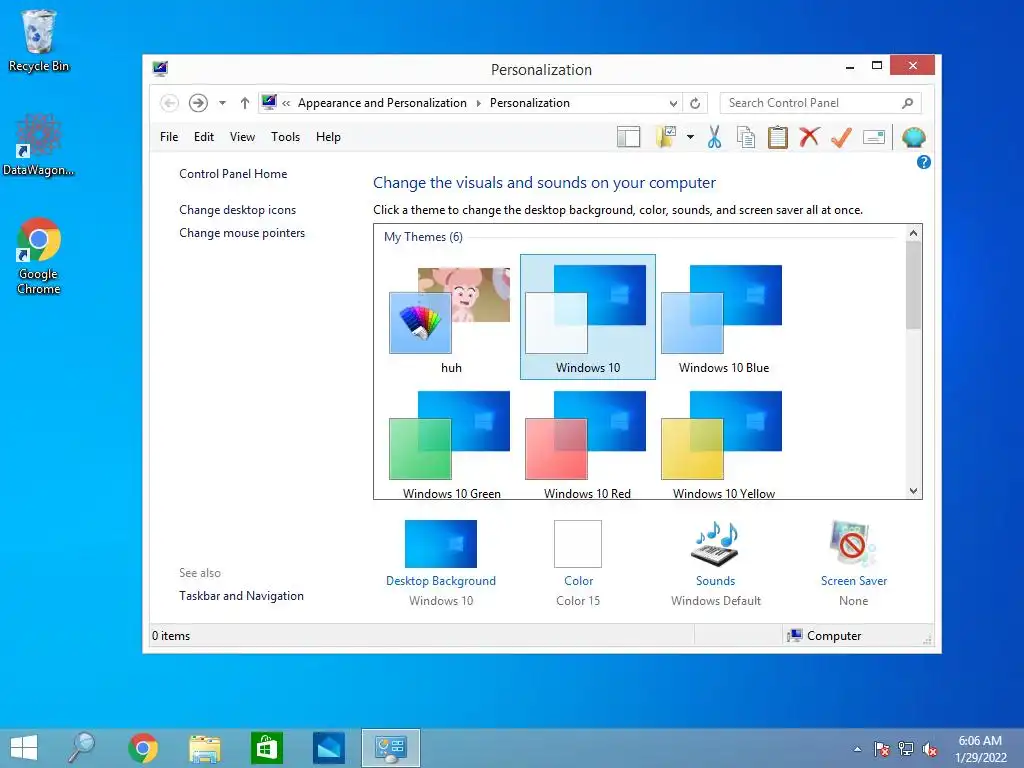Screen dimensions: 1024x768
Task: Open Desktop Background settings
Action: pos(441,563)
